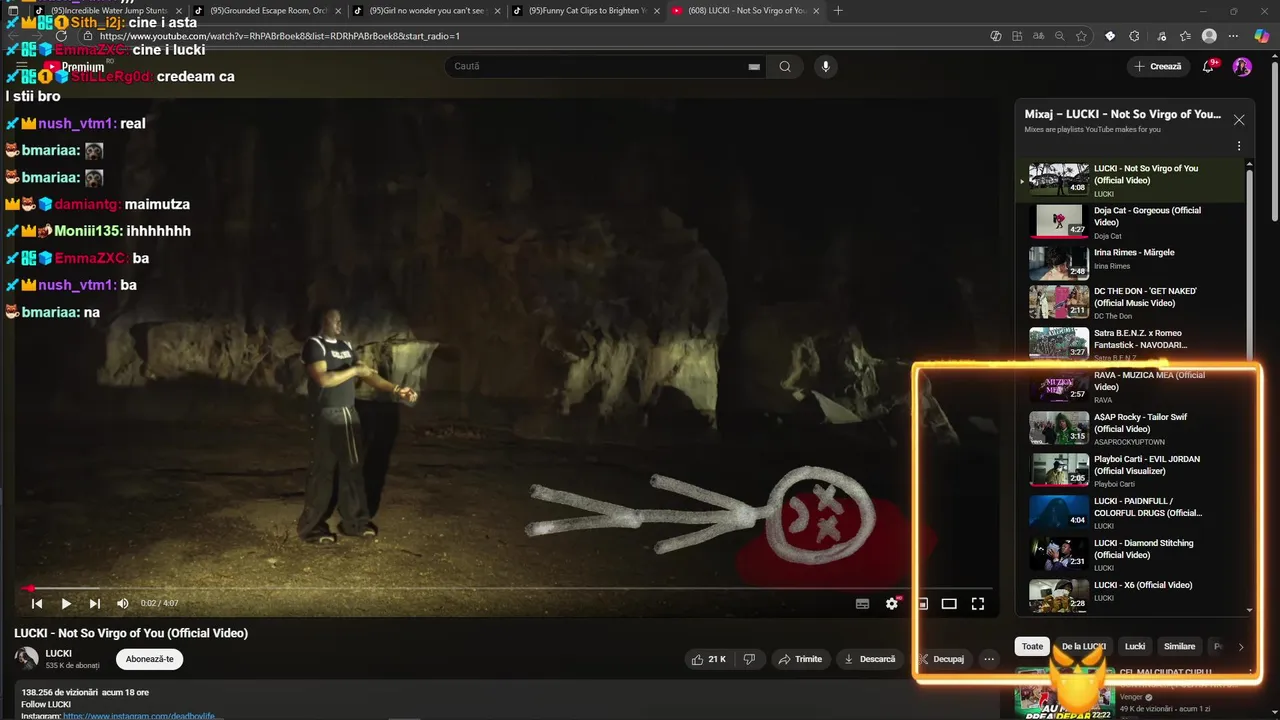This screenshot has height=720, width=1280.
Task: Select the Lucki filter chip
Action: pyautogui.click(x=1135, y=646)
